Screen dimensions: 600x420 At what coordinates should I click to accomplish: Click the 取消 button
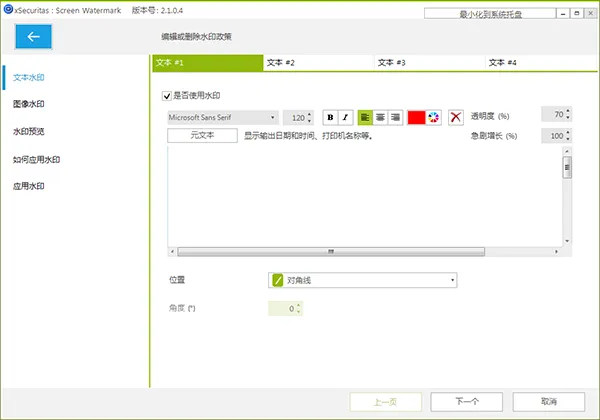pyautogui.click(x=549, y=402)
